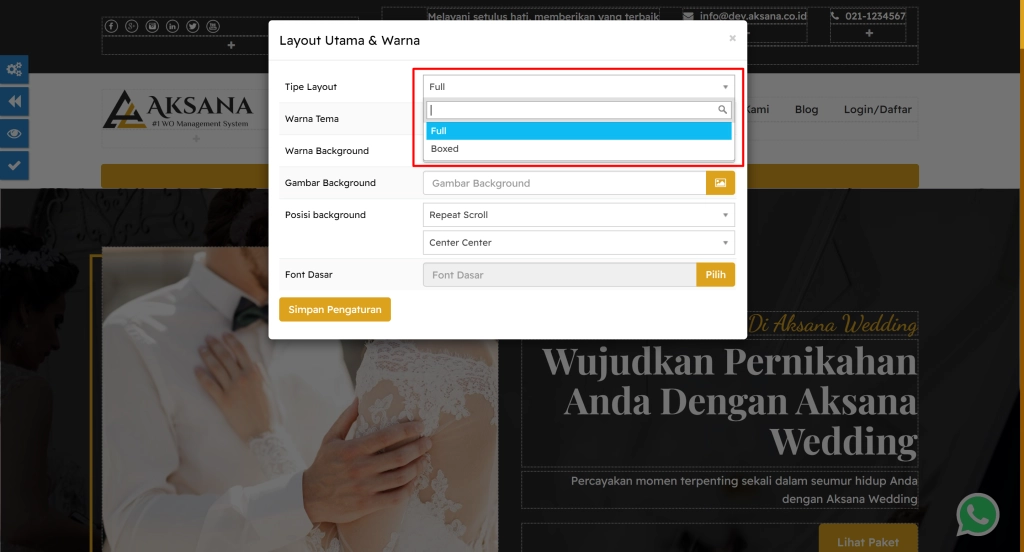Screen dimensions: 1024x552
Task: Click the search icon in dropdown filter
Action: [722, 110]
